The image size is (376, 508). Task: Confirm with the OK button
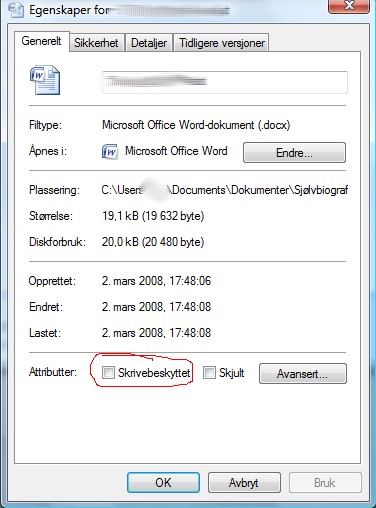[163, 482]
